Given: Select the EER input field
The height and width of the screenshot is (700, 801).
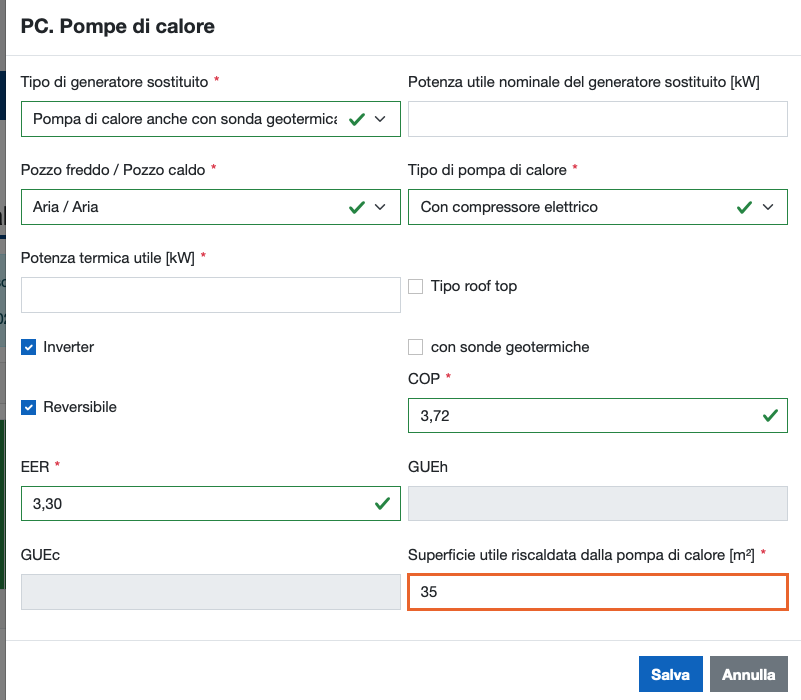Looking at the screenshot, I should coord(190,504).
